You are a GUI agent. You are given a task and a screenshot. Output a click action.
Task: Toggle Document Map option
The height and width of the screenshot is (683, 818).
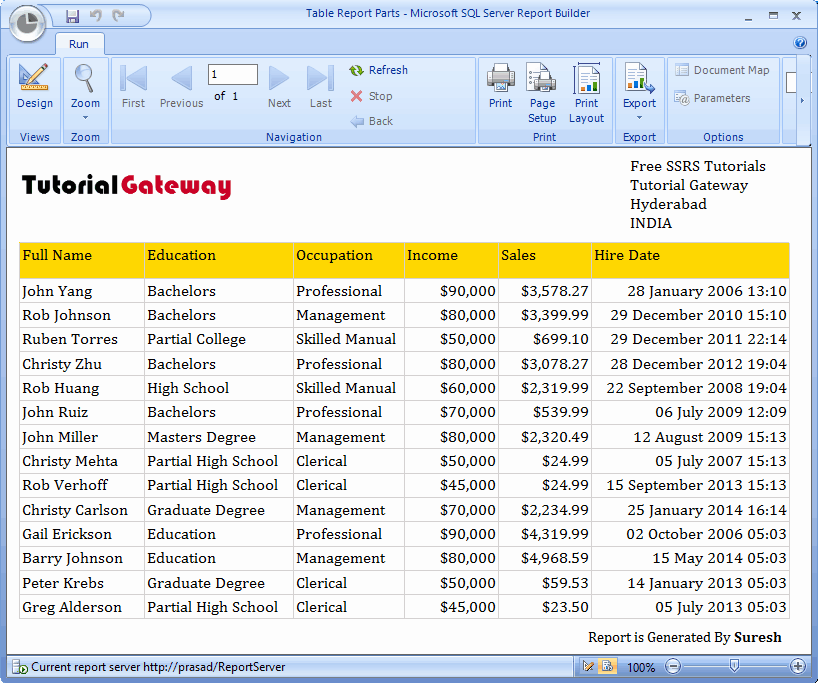pos(722,70)
